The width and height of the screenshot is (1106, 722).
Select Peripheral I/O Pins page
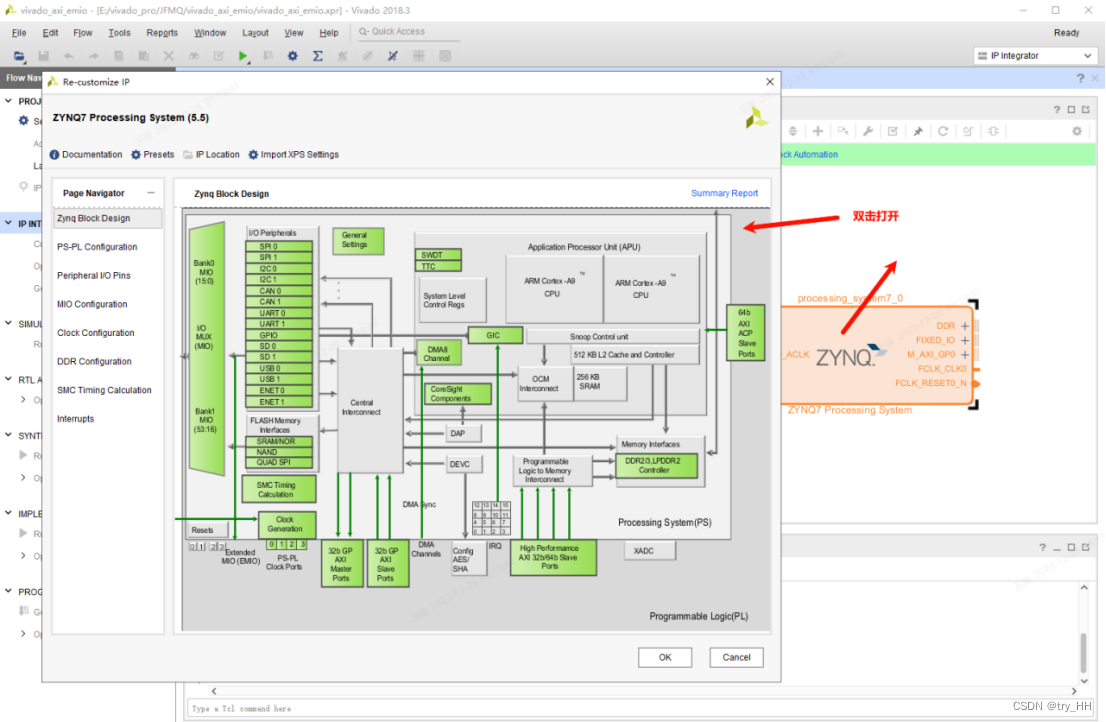94,276
